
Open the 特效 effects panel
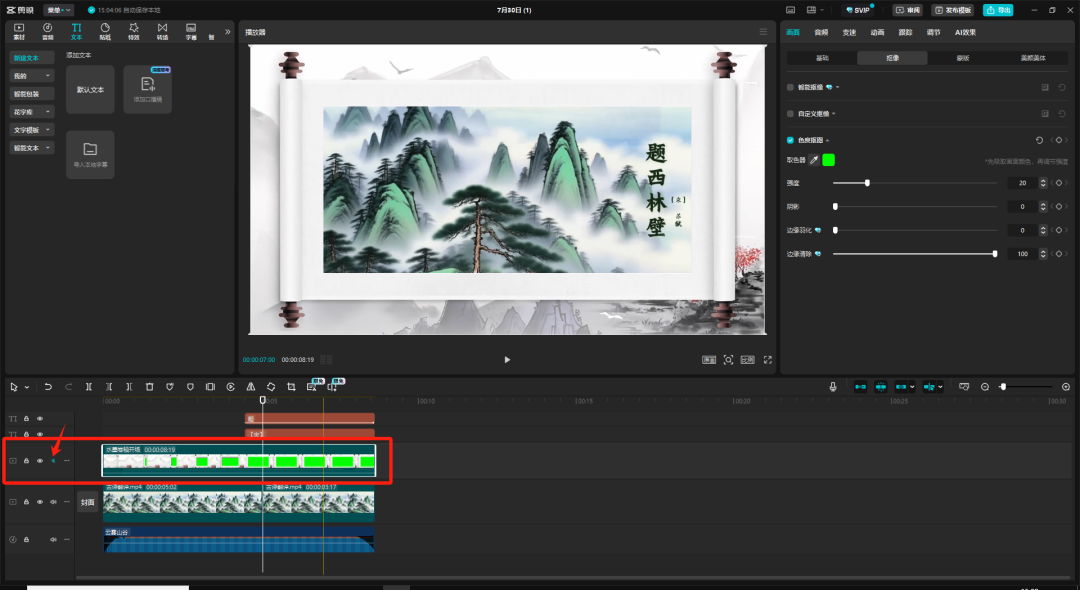(x=133, y=30)
